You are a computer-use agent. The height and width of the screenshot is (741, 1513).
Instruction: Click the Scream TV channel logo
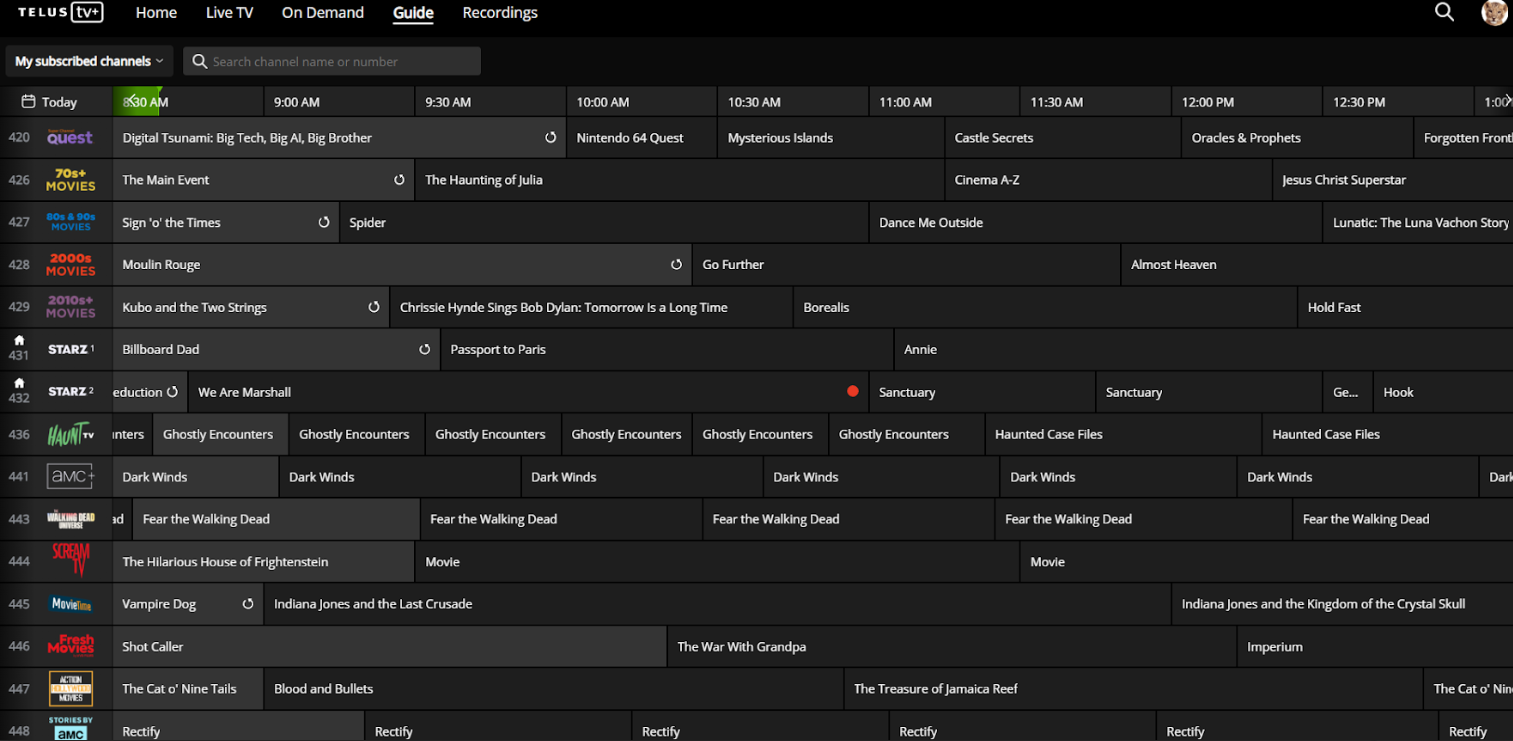[70, 559]
